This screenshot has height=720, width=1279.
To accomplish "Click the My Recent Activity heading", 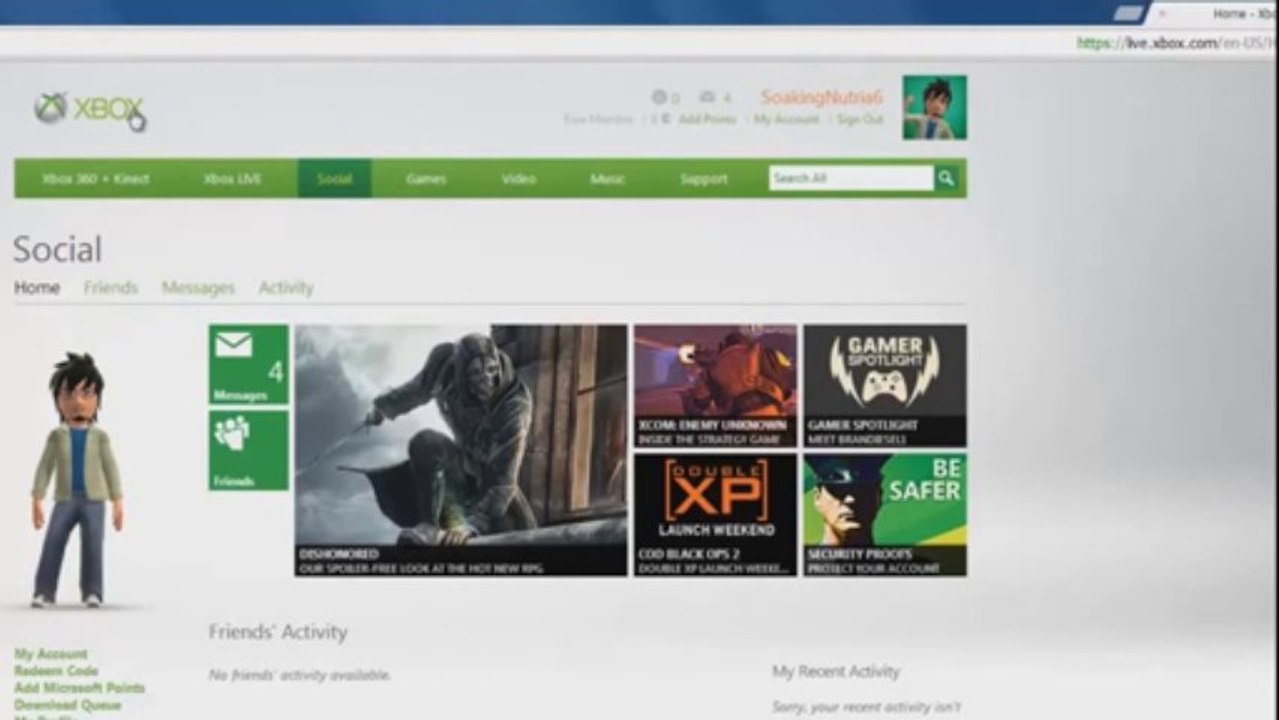I will point(836,672).
